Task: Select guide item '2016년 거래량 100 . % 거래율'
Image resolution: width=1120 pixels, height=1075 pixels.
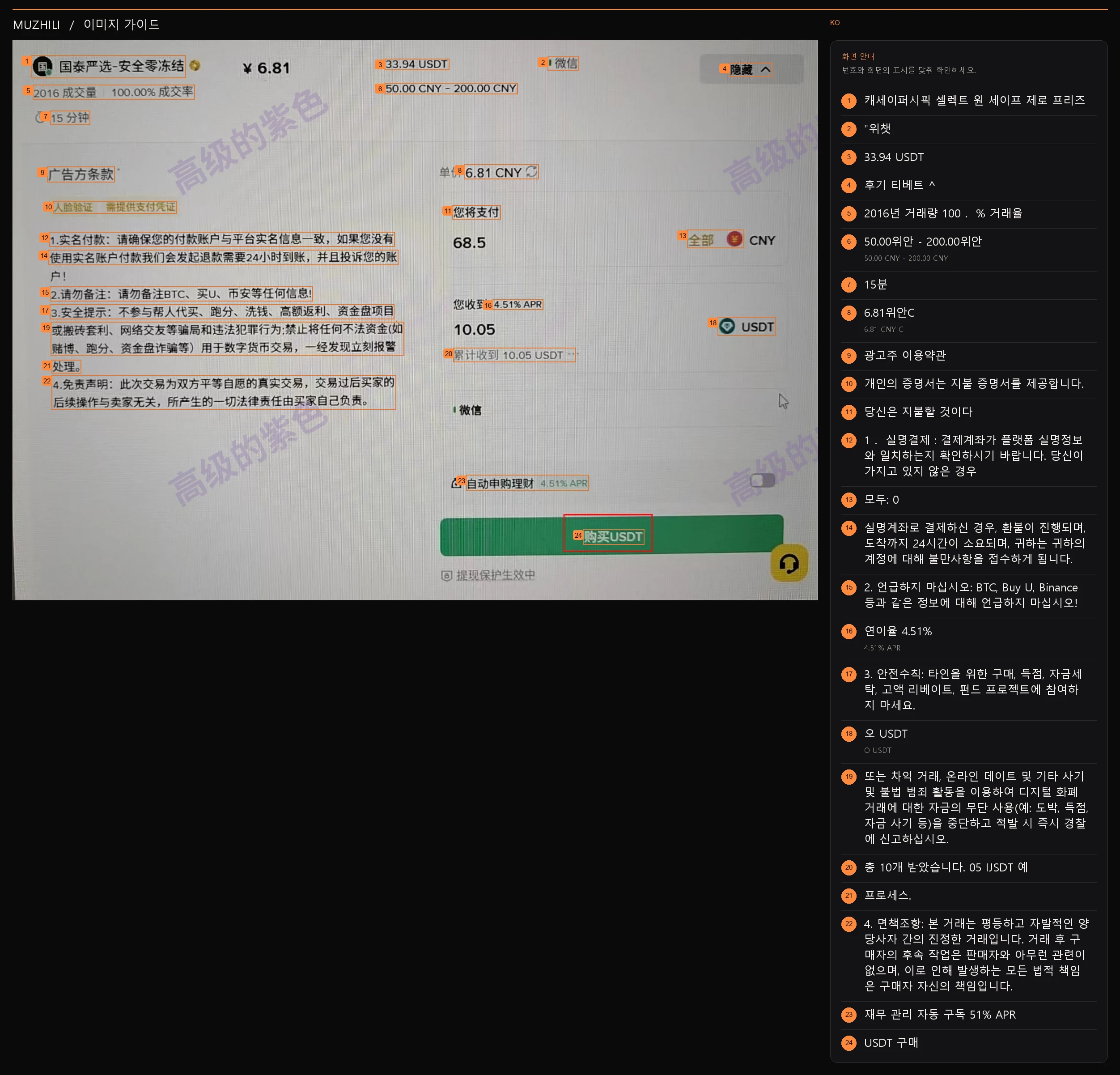Action: point(968,214)
